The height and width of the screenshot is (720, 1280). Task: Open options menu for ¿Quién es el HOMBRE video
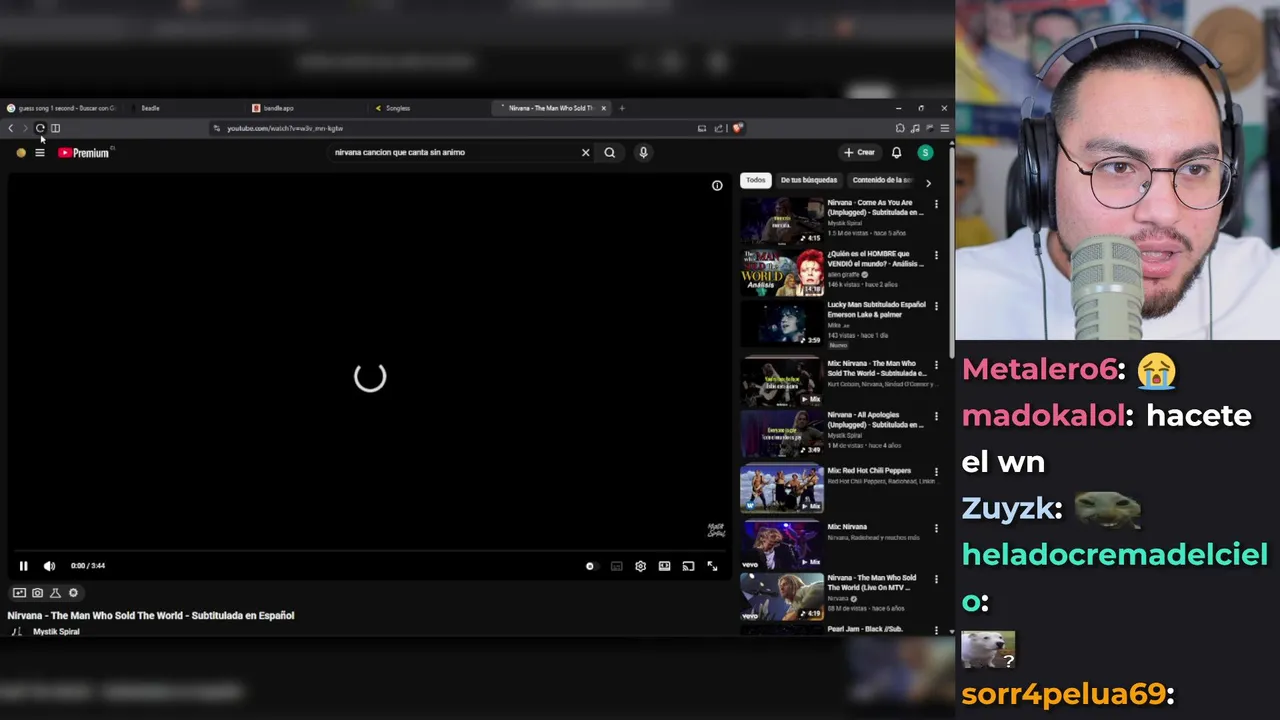pos(936,255)
